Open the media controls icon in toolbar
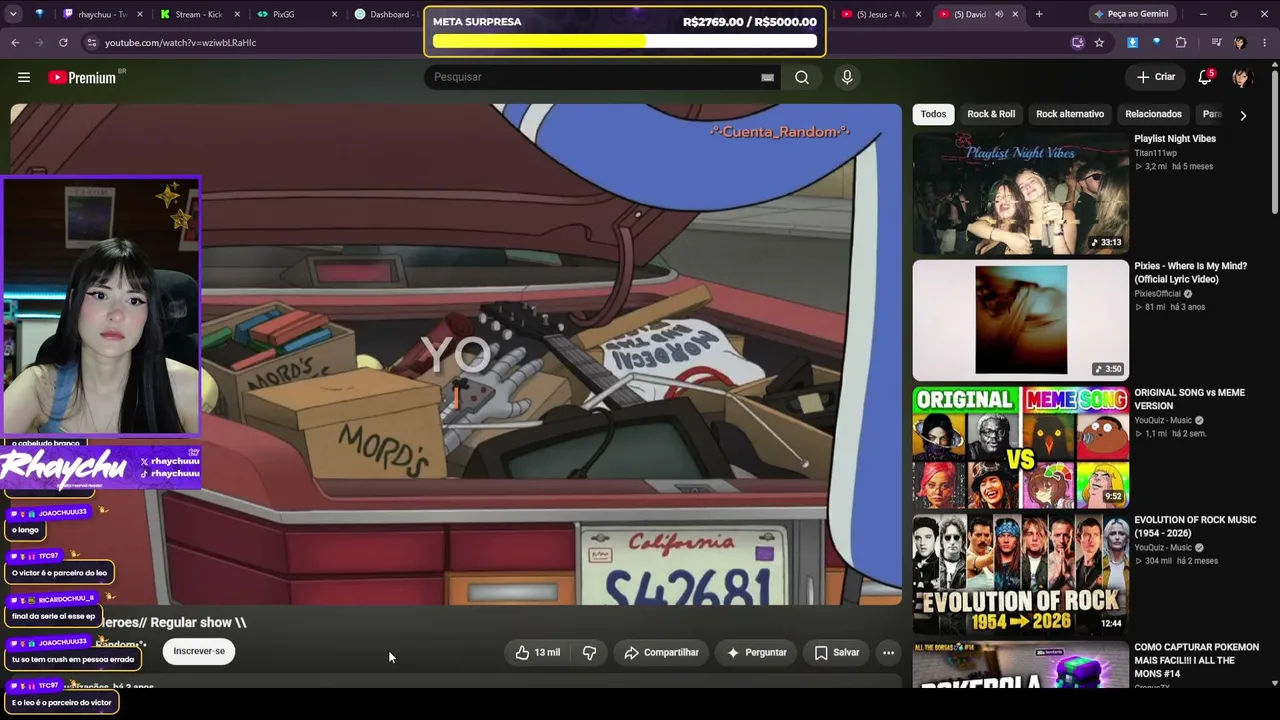This screenshot has height=720, width=1280. click(1216, 43)
